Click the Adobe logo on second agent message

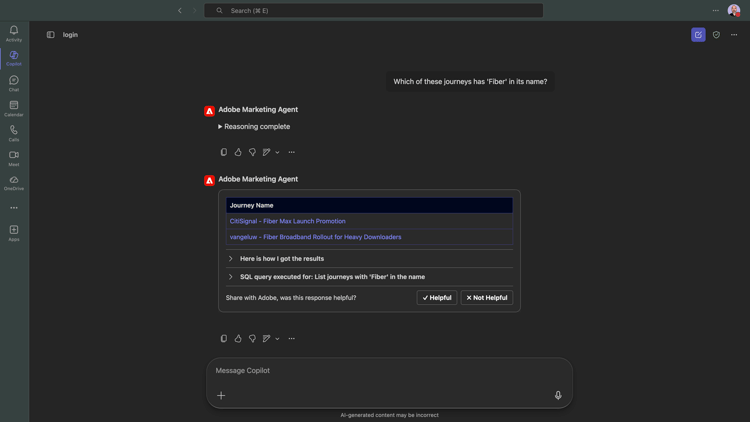point(210,180)
